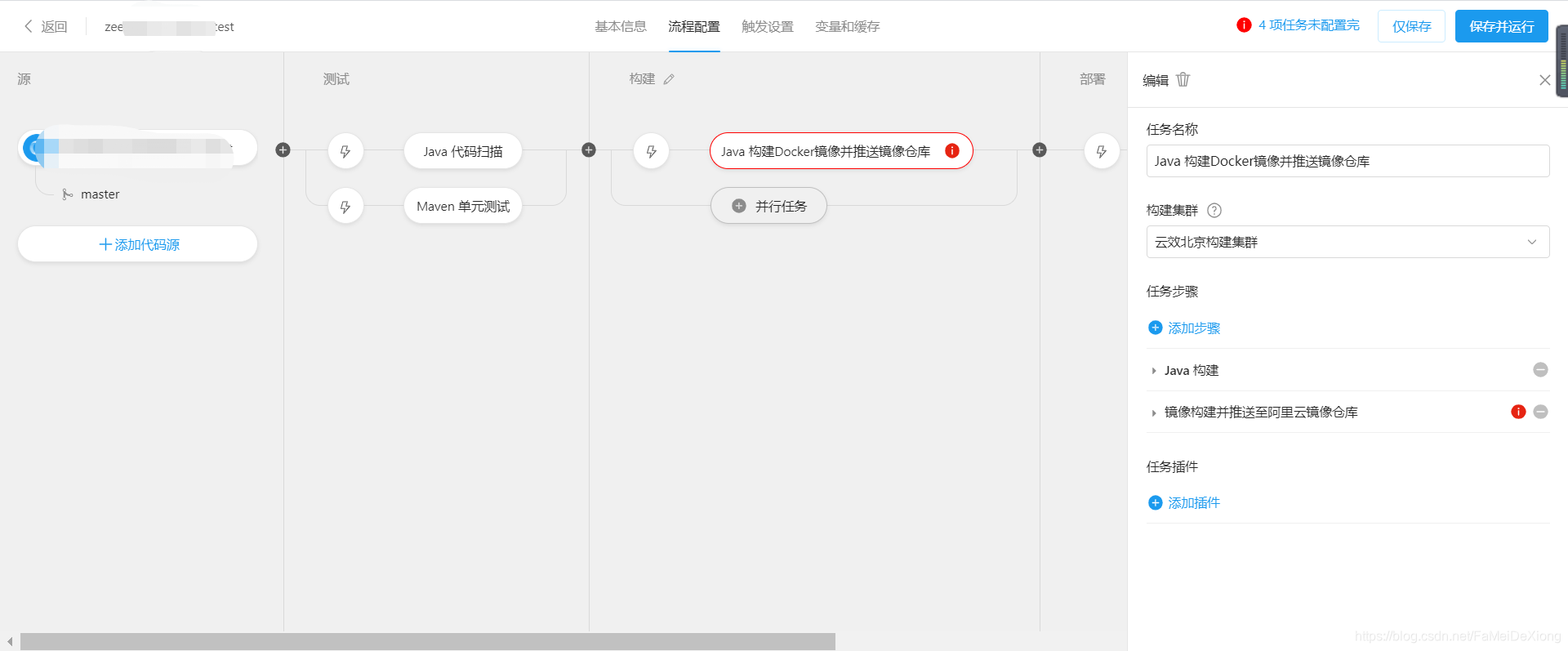This screenshot has height=651, width=1568.
Task: Click the 部署 stage title
Action: pos(1093,79)
